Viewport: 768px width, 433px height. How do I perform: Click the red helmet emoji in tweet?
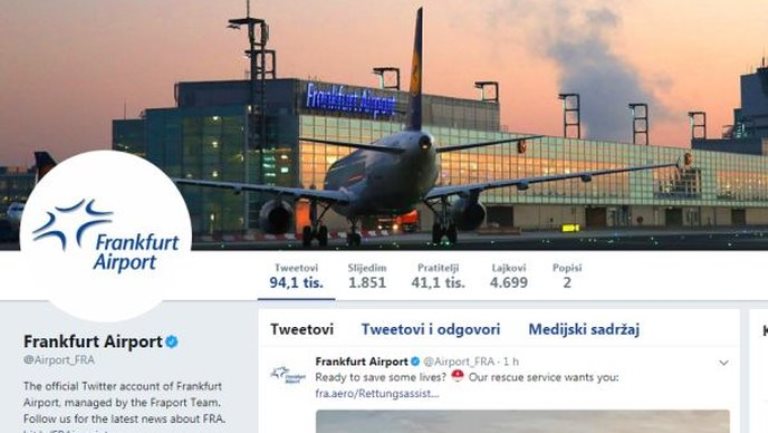click(457, 376)
